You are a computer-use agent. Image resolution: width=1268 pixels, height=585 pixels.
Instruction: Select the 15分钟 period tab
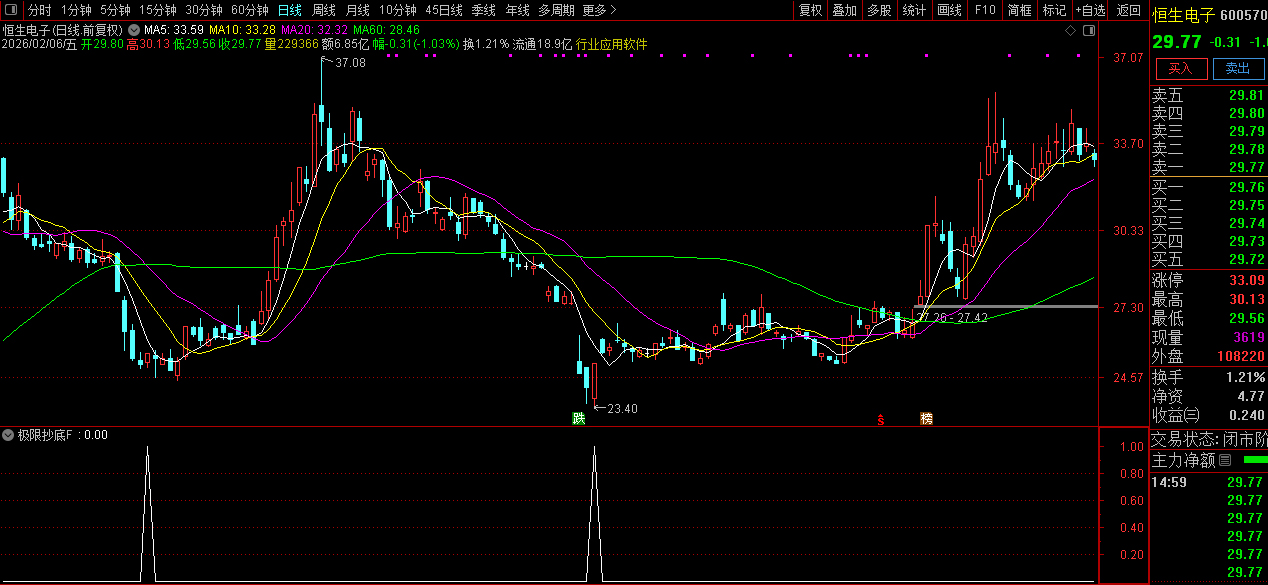(x=157, y=10)
